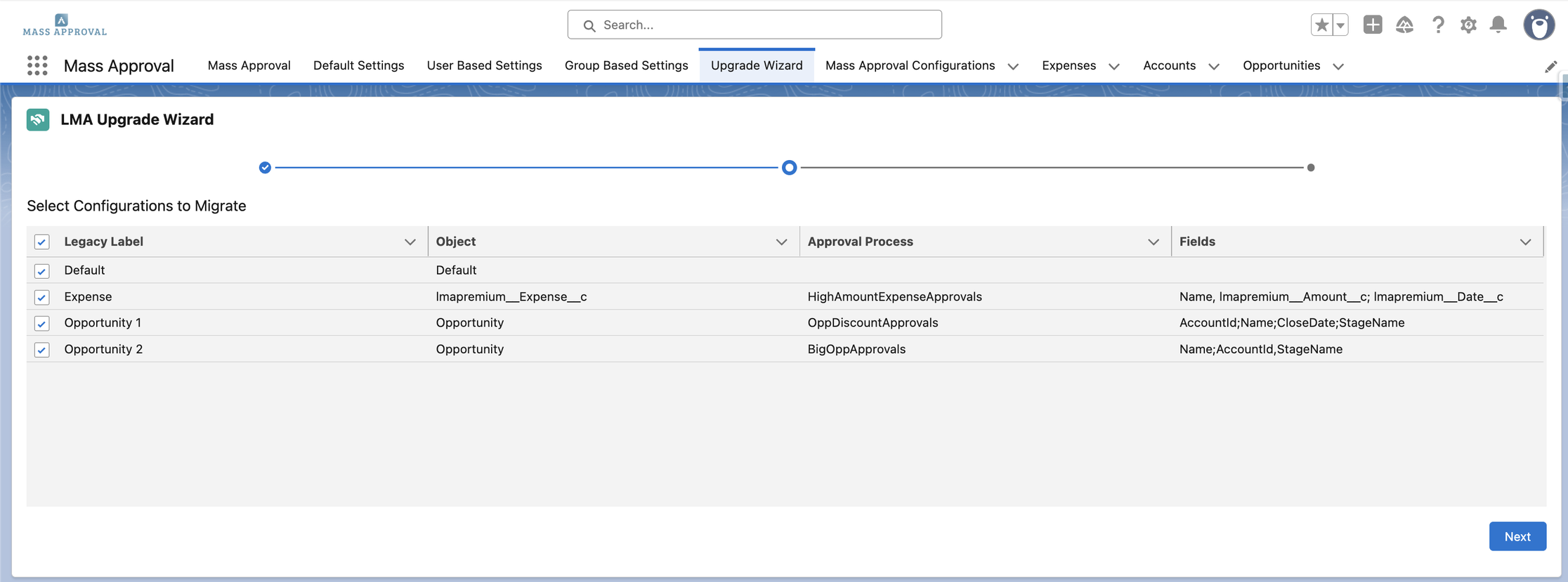Click the Next button
Viewport: 1568px width, 582px height.
click(x=1517, y=536)
